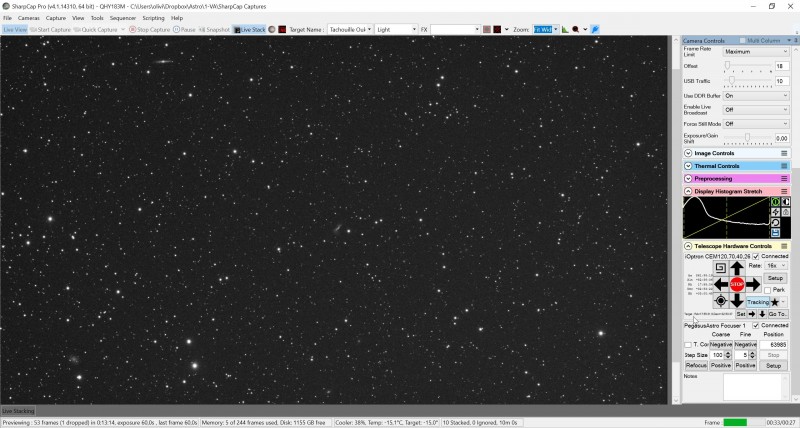Viewport: 800px width, 428px height.
Task: Open the Preprocessing section menu icon
Action: click(x=784, y=179)
